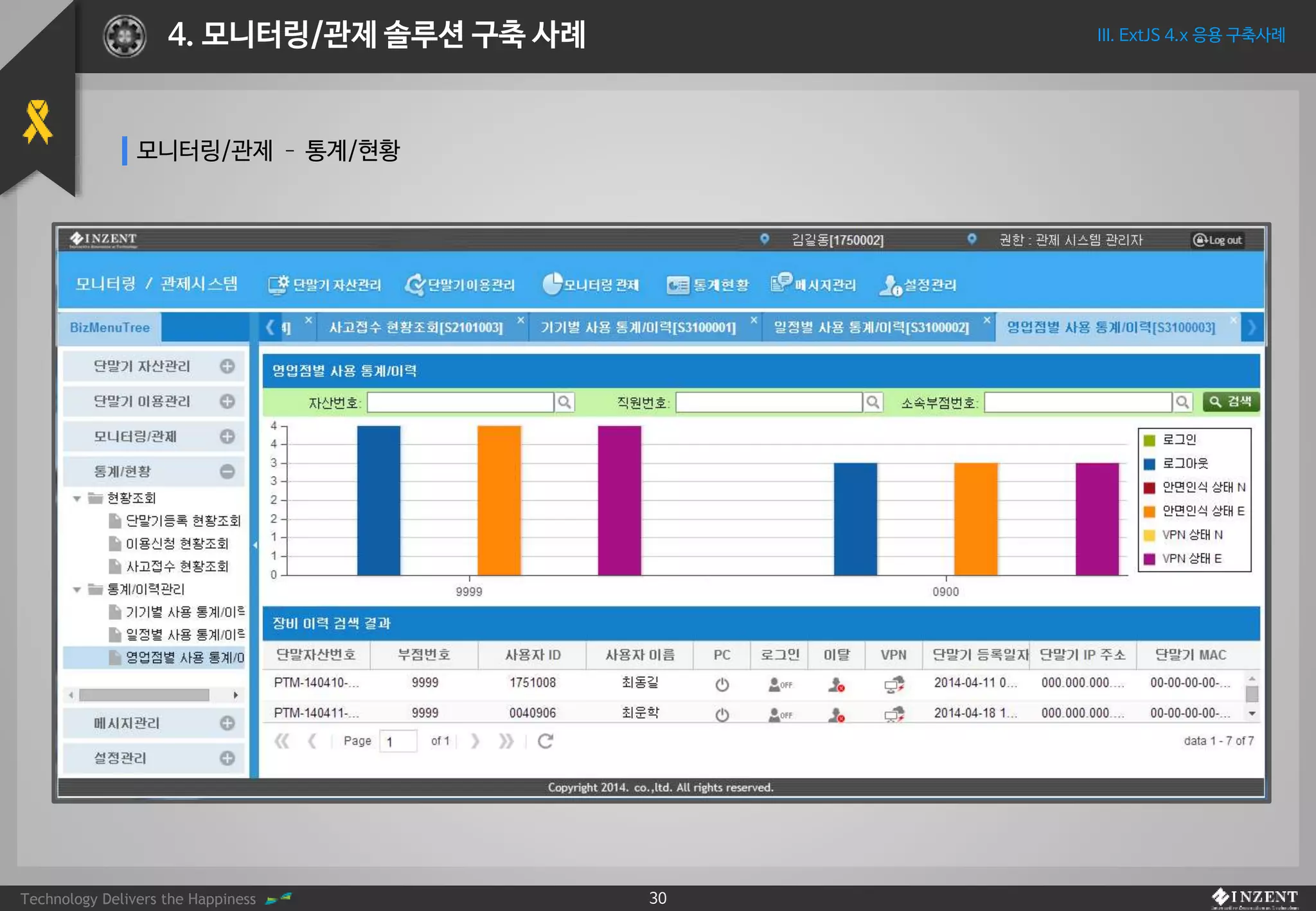Click login OFF icon for 최동길
The width and height of the screenshot is (1316, 911).
click(780, 685)
